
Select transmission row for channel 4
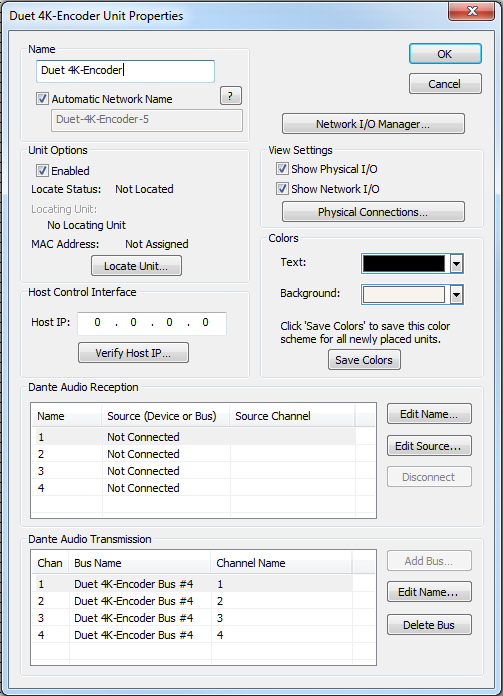[193, 635]
